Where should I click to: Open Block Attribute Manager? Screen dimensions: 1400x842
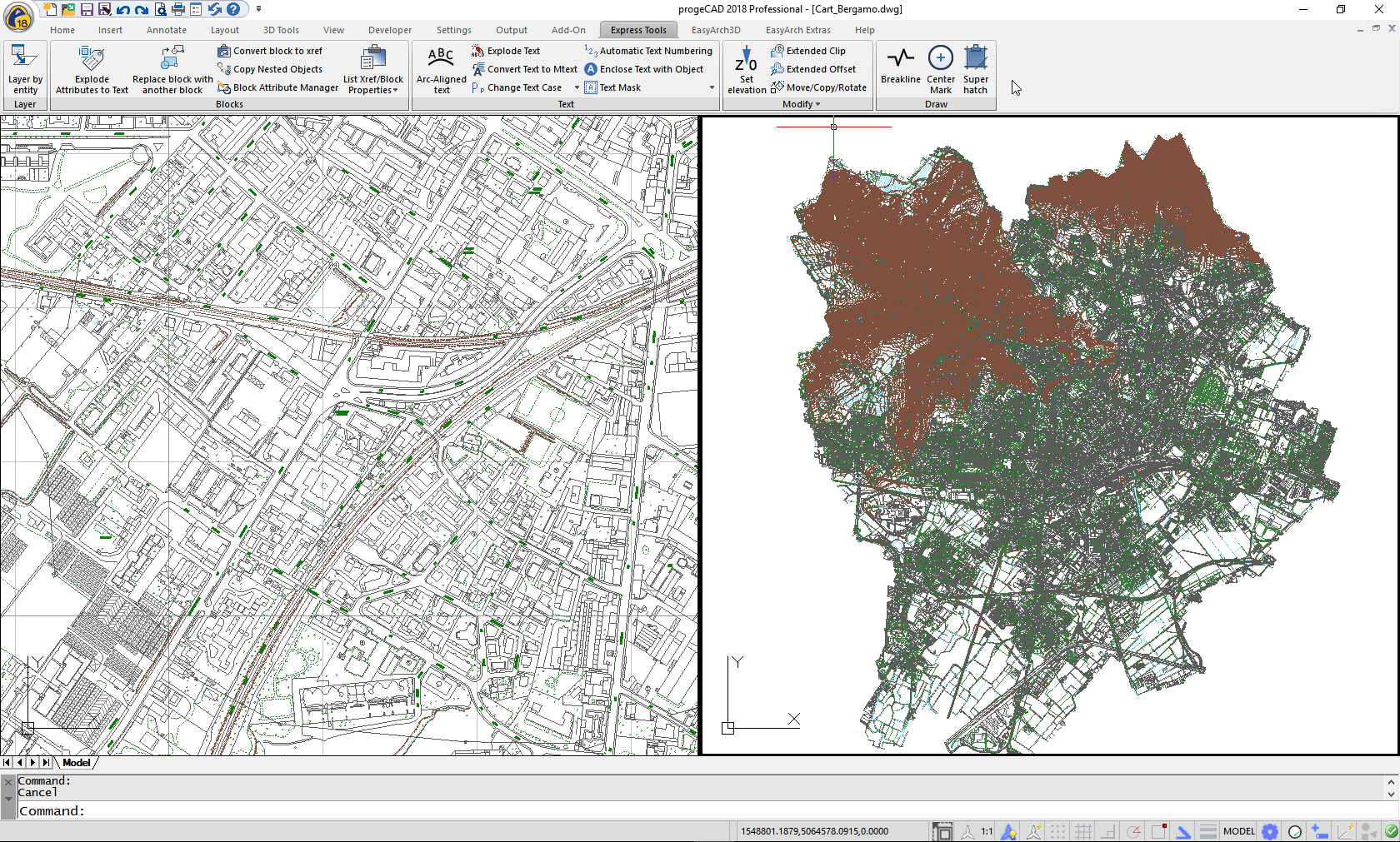(x=277, y=87)
